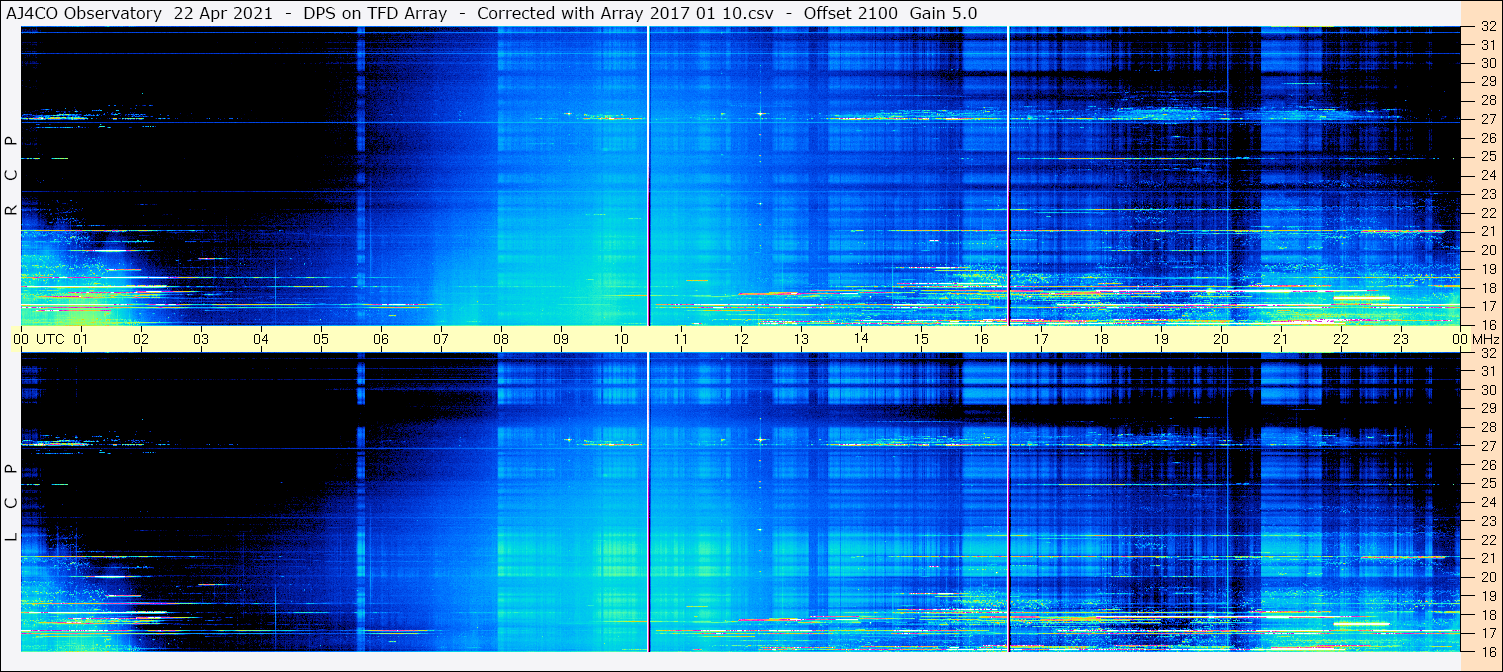The image size is (1503, 672).
Task: Click '29' frequency label in lower LCP scale
Action: [x=1487, y=409]
